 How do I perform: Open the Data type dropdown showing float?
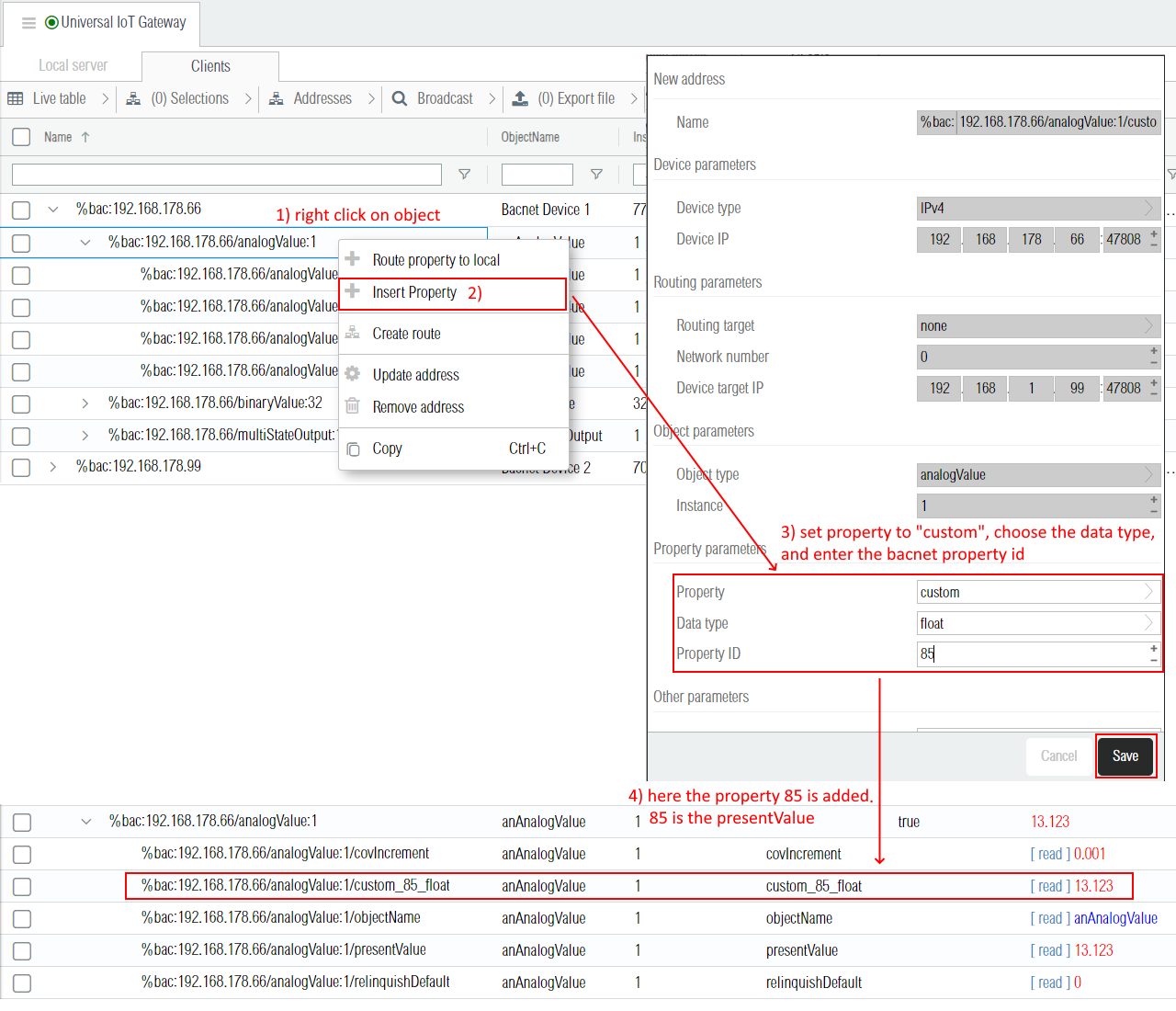pyautogui.click(x=1038, y=623)
